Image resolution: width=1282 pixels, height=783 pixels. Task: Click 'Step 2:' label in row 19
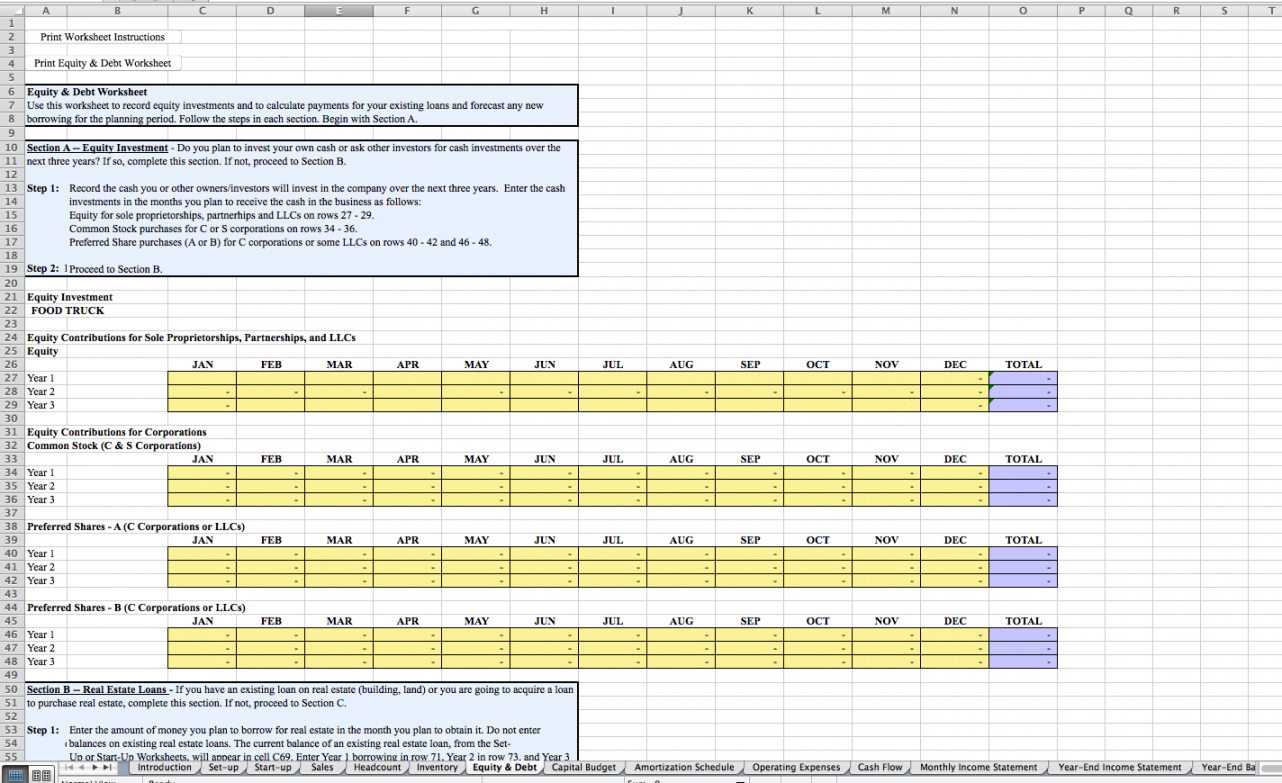click(43, 269)
